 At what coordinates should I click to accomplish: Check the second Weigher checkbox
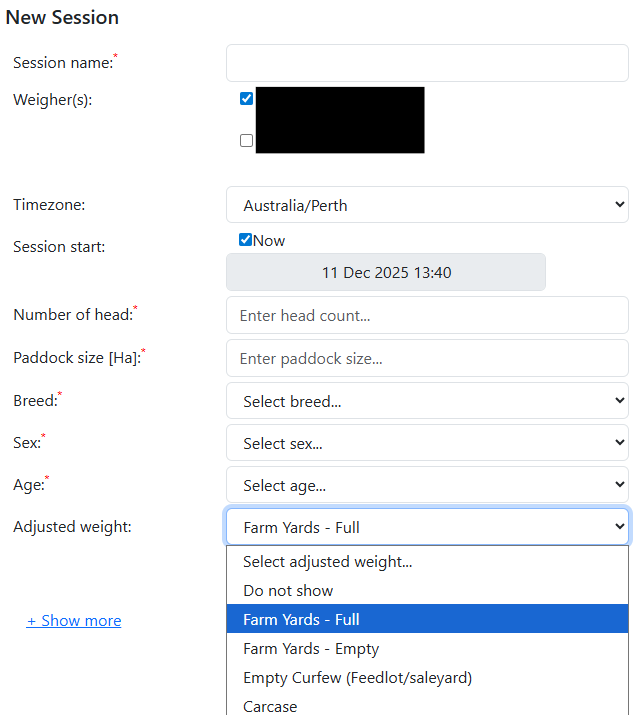[x=247, y=141]
